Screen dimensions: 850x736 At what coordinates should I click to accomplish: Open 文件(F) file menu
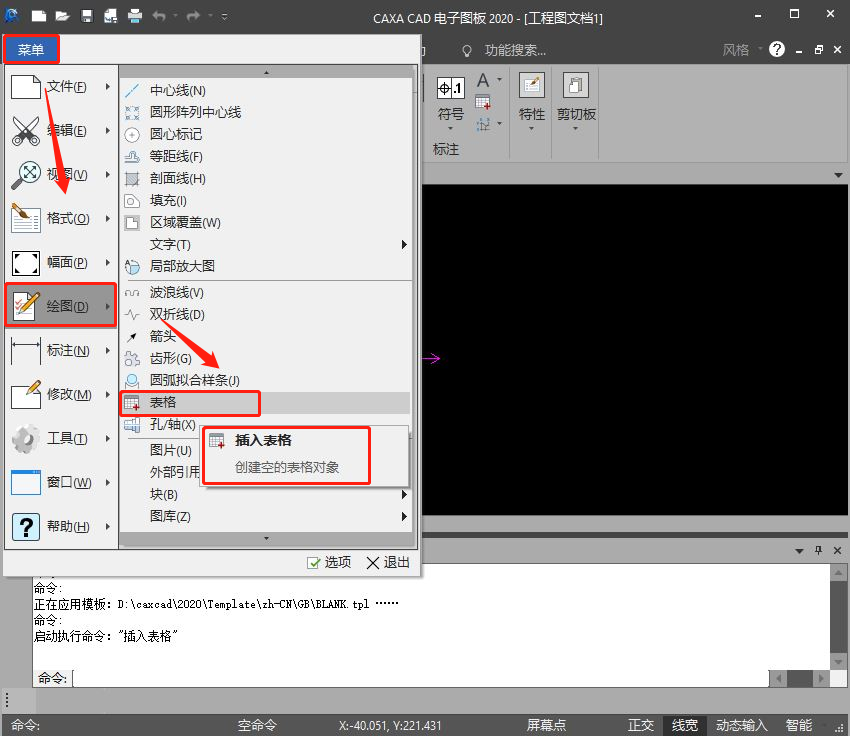click(x=61, y=87)
